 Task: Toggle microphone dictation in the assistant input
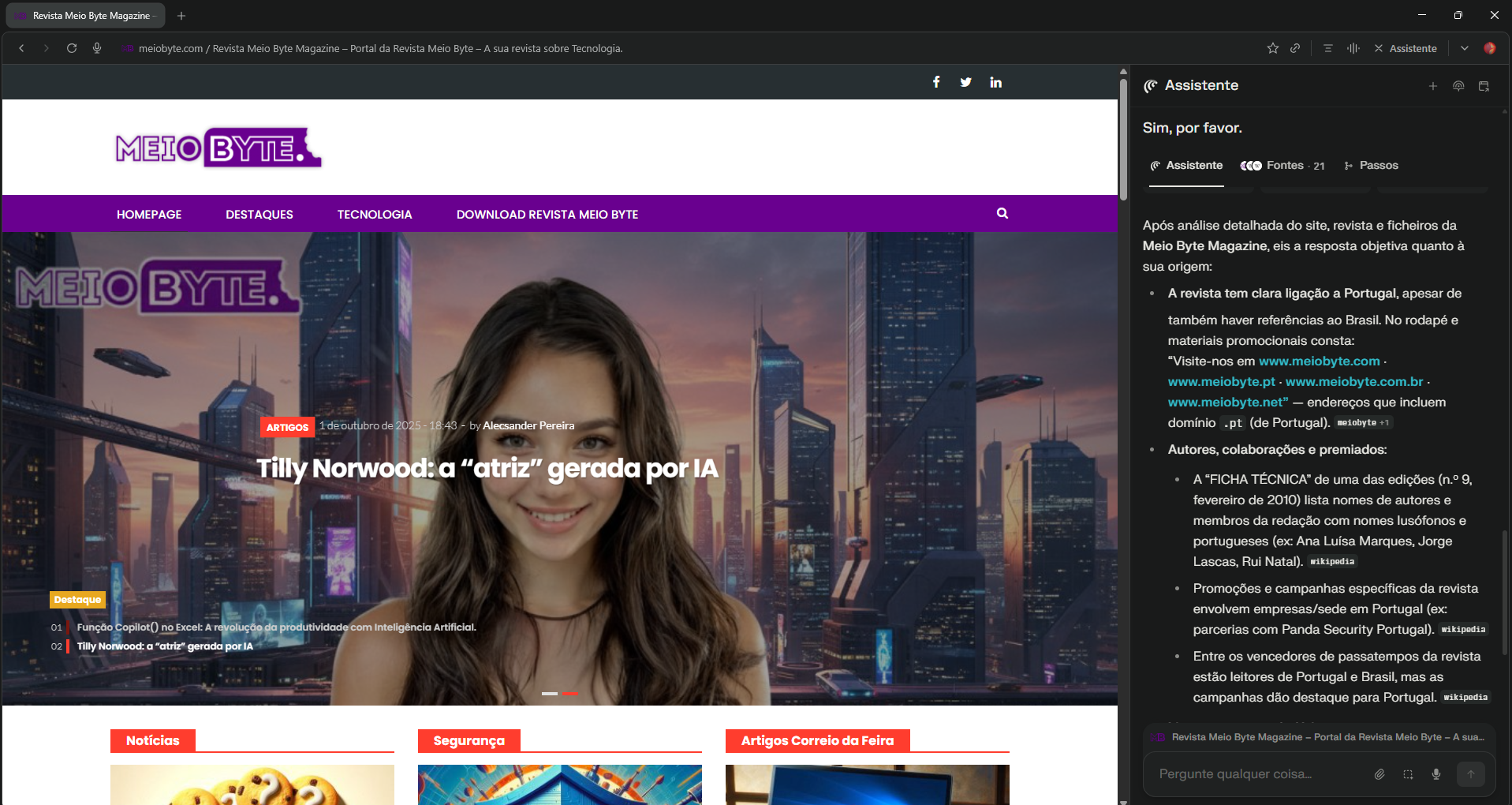coord(1436,774)
